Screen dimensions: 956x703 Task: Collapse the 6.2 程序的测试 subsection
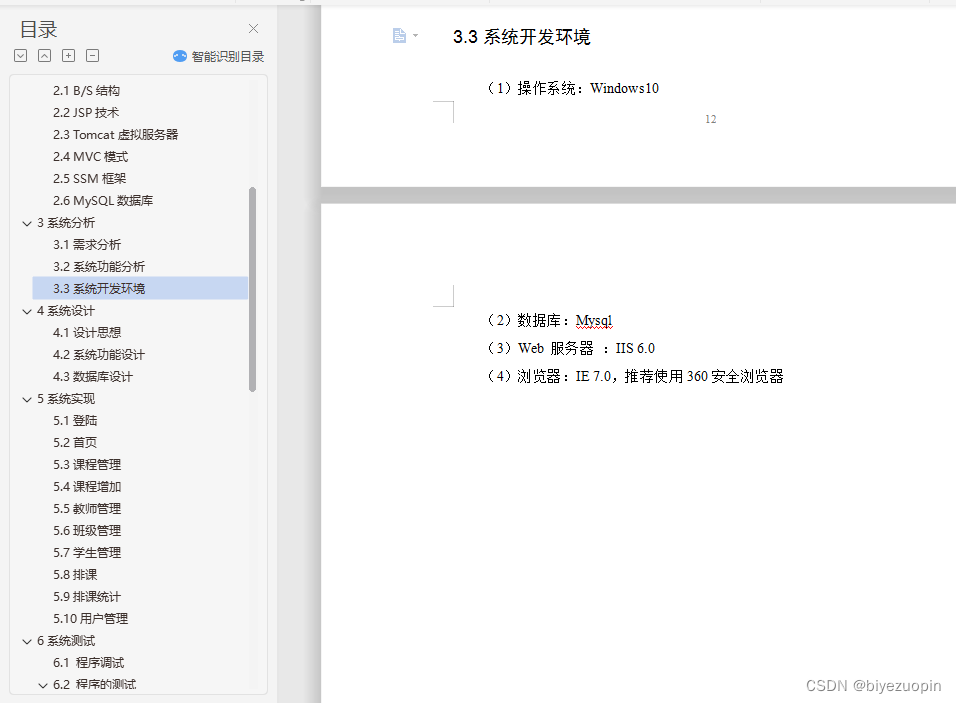pos(43,685)
